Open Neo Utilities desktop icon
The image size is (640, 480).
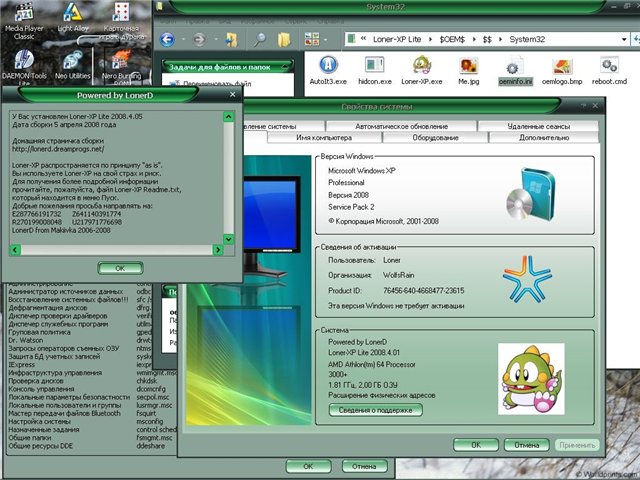click(73, 65)
